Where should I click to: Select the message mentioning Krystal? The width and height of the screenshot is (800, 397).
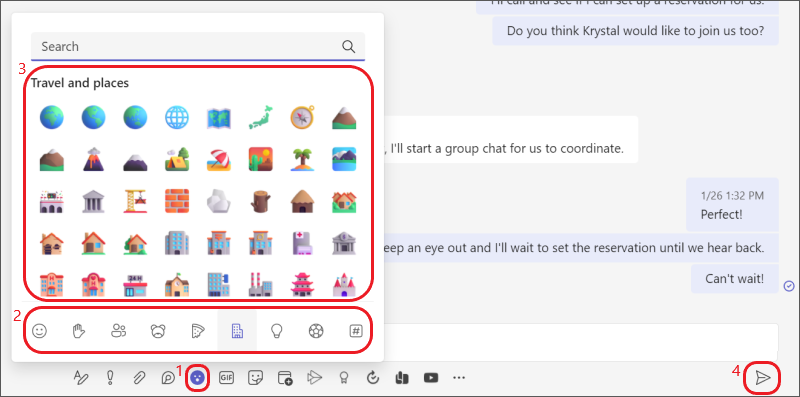coord(635,31)
